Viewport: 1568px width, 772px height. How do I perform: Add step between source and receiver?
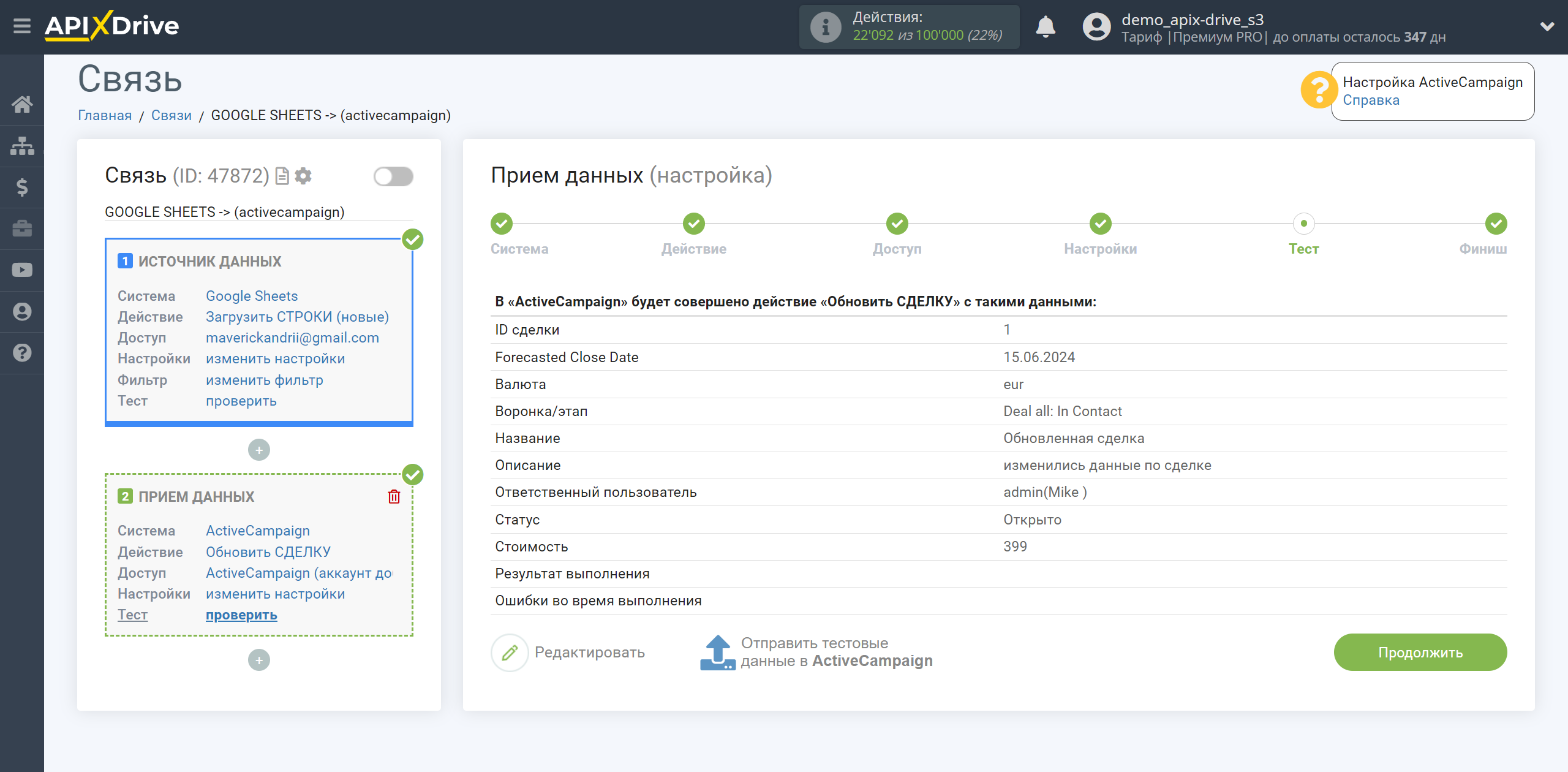[x=258, y=450]
